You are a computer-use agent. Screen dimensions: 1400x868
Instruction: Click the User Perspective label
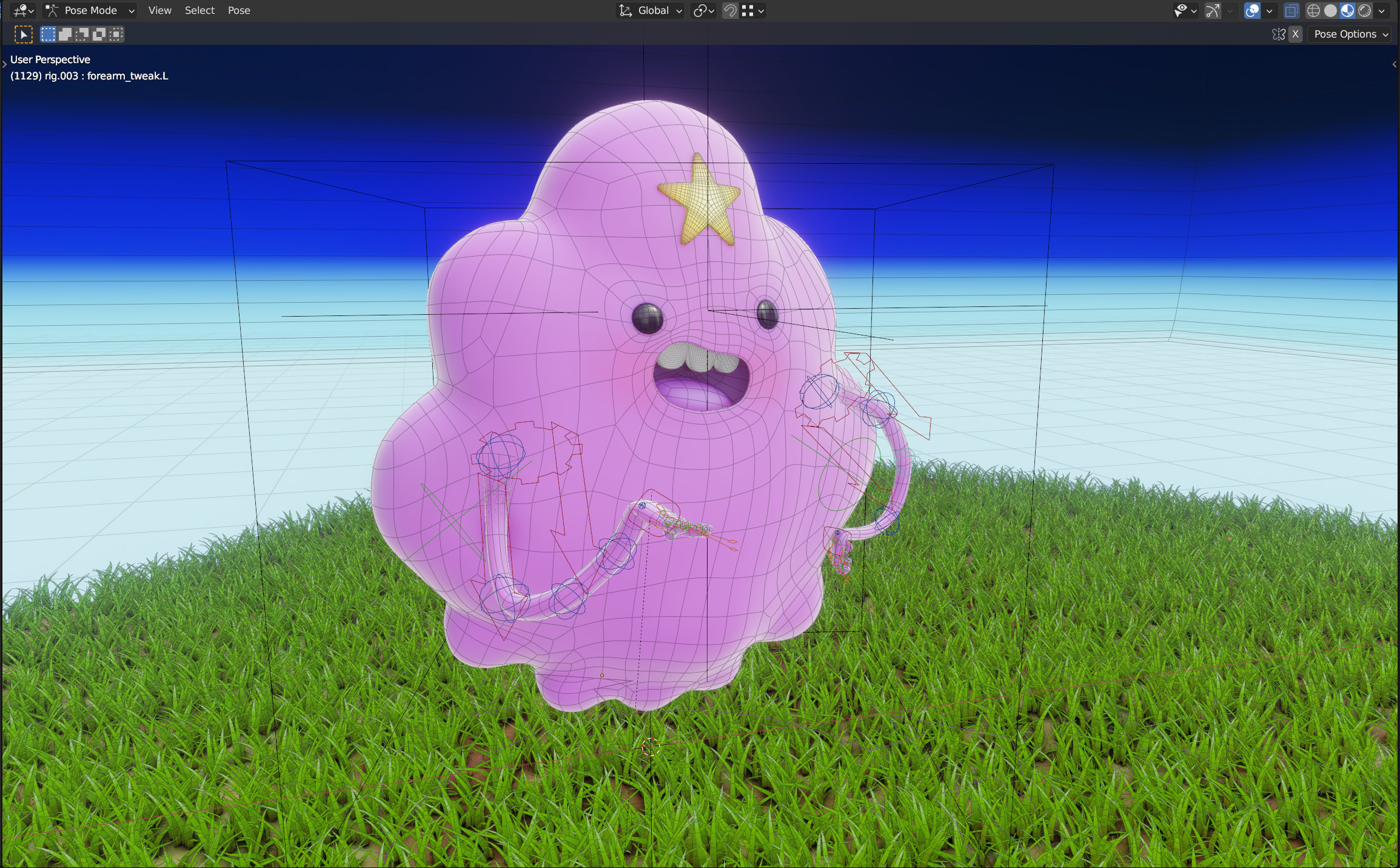click(50, 59)
